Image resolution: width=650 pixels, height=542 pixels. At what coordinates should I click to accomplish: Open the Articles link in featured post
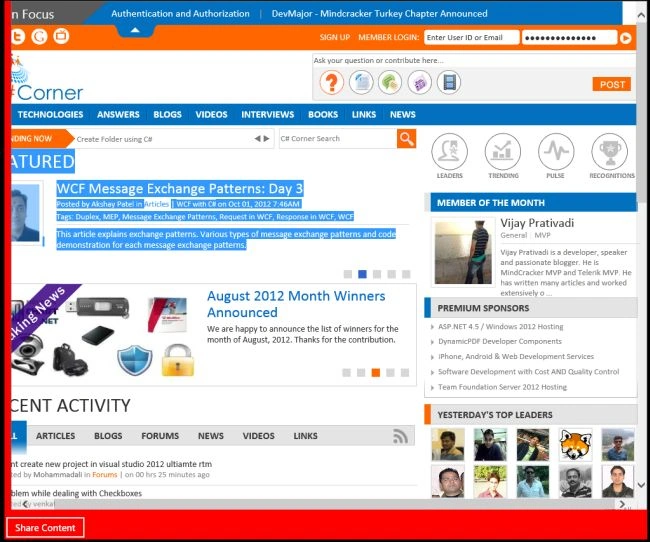coord(156,204)
